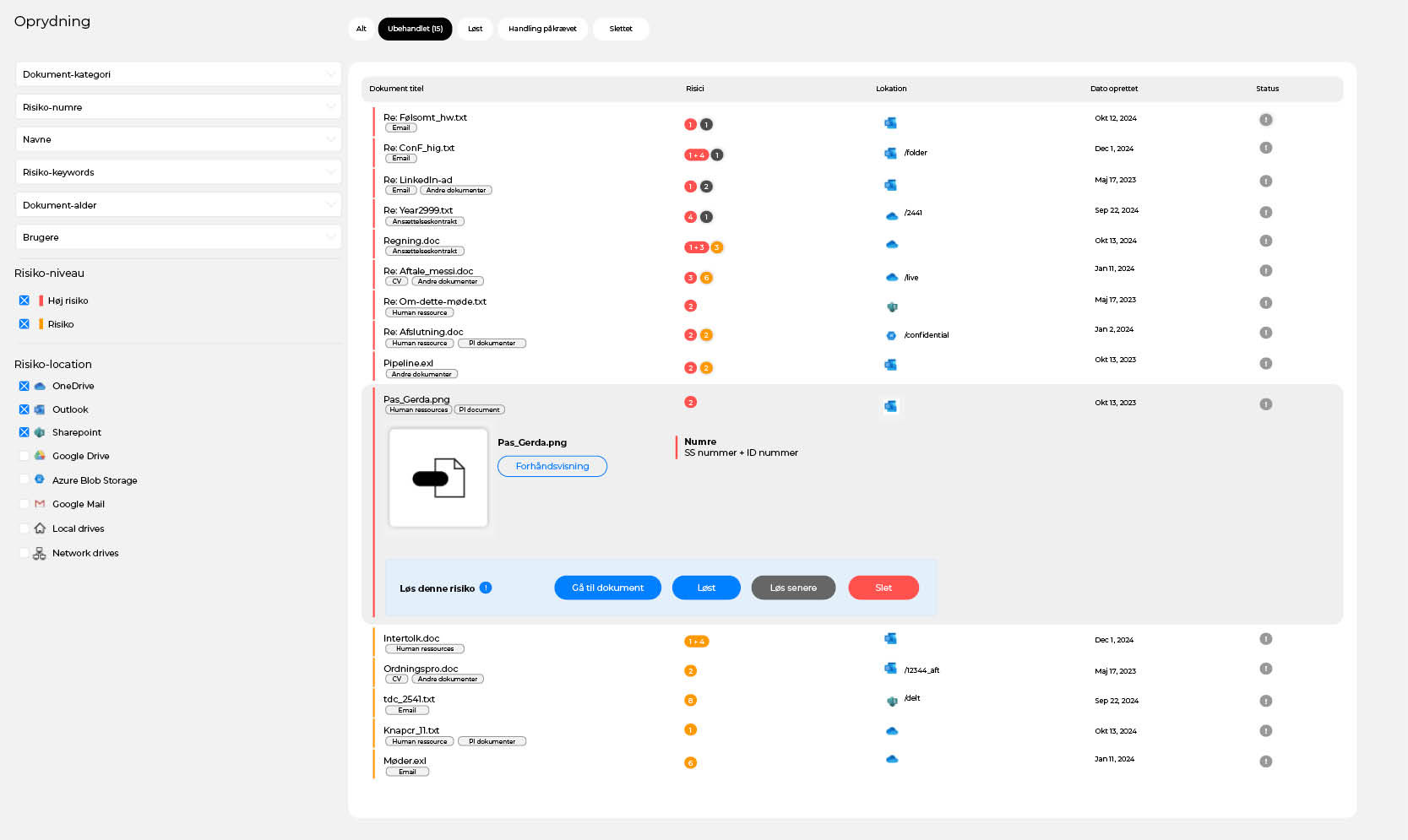
Task: Open the Brugere filter dropdown
Action: pyautogui.click(x=178, y=237)
